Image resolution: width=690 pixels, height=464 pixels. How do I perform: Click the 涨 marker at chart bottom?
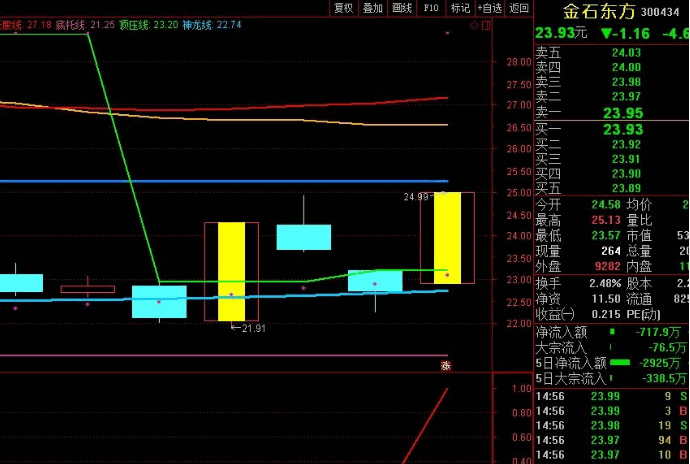(446, 365)
